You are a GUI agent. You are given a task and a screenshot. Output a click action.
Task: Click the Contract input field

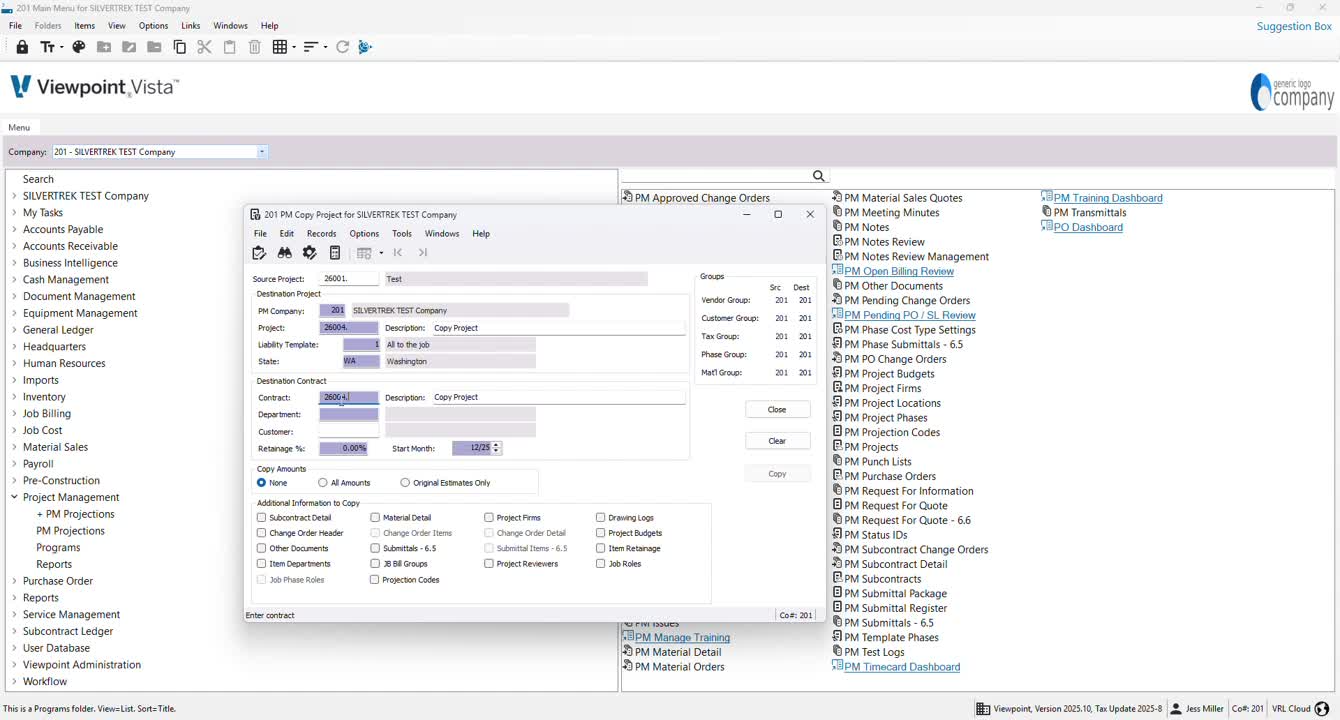pos(349,397)
